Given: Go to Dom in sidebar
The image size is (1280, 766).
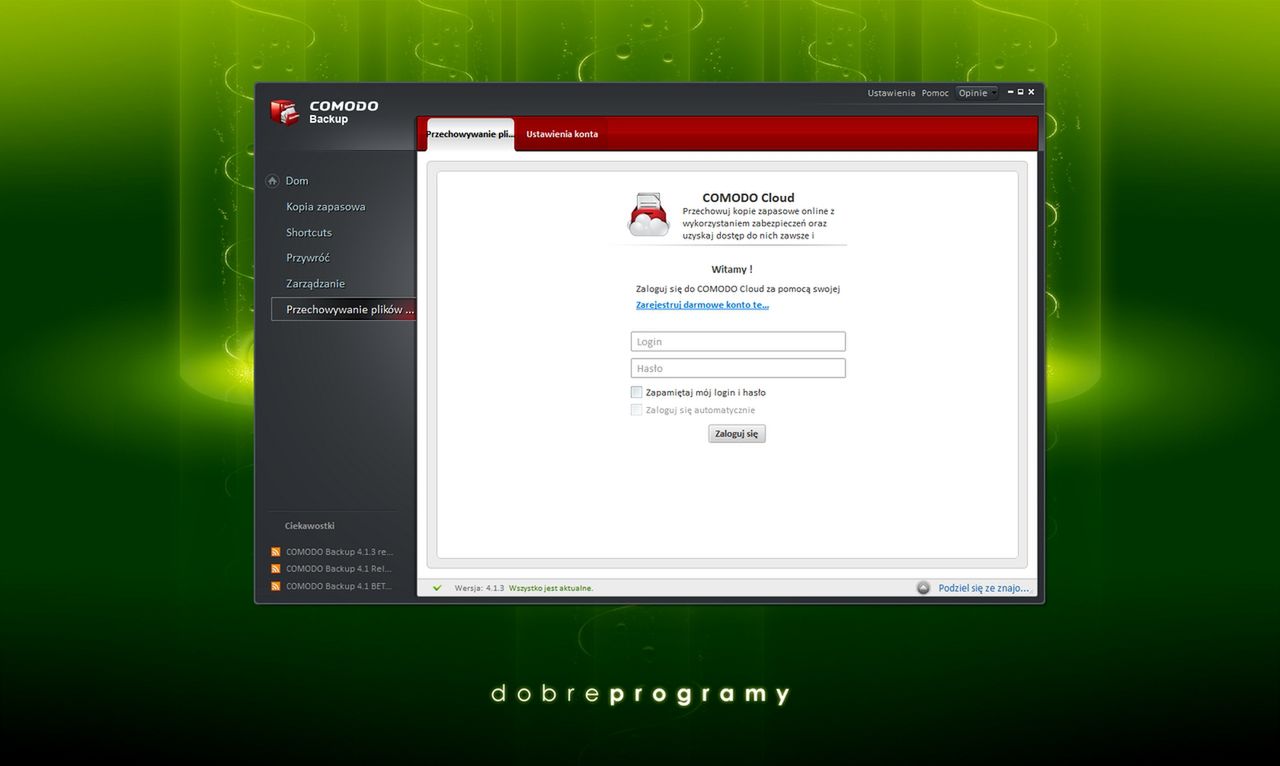Looking at the screenshot, I should click(297, 181).
